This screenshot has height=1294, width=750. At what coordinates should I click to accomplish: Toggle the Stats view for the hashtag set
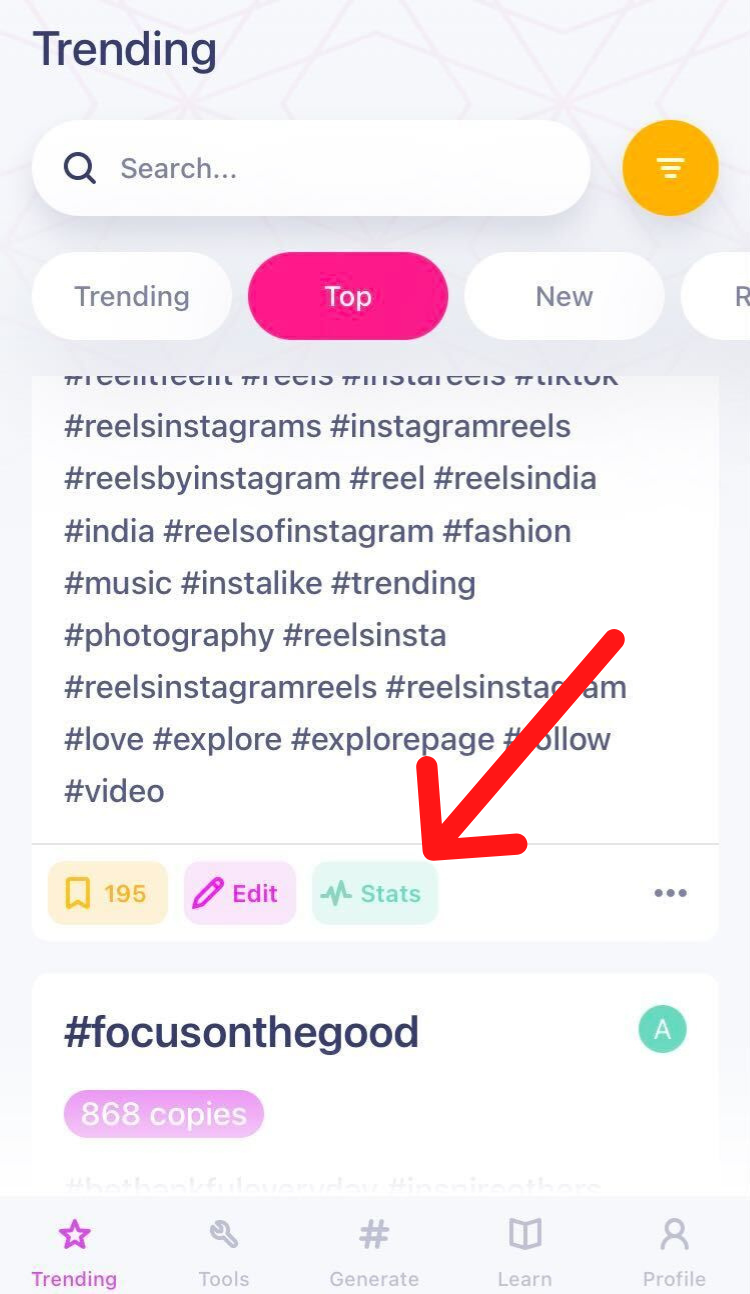374,893
